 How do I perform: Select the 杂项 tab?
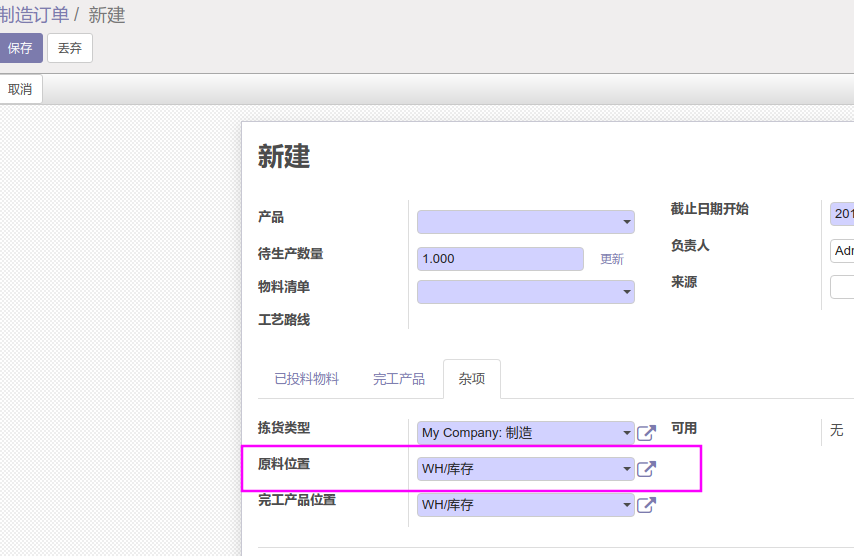click(472, 379)
